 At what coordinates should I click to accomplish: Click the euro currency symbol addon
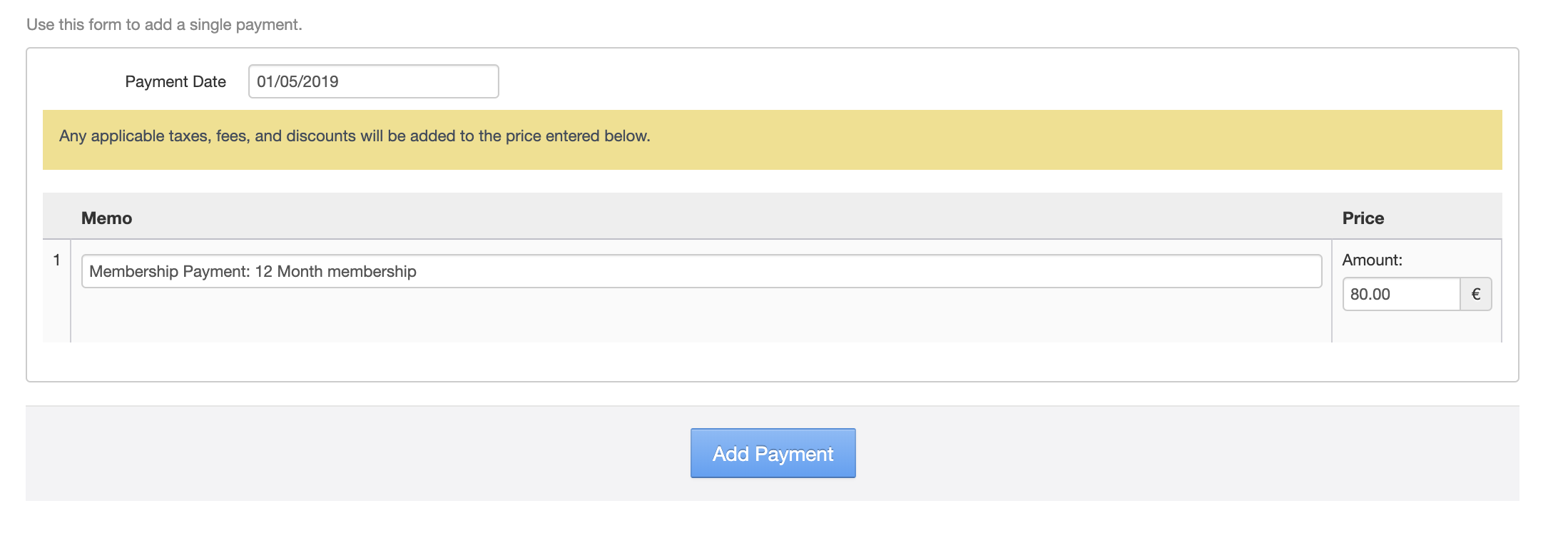(1476, 294)
